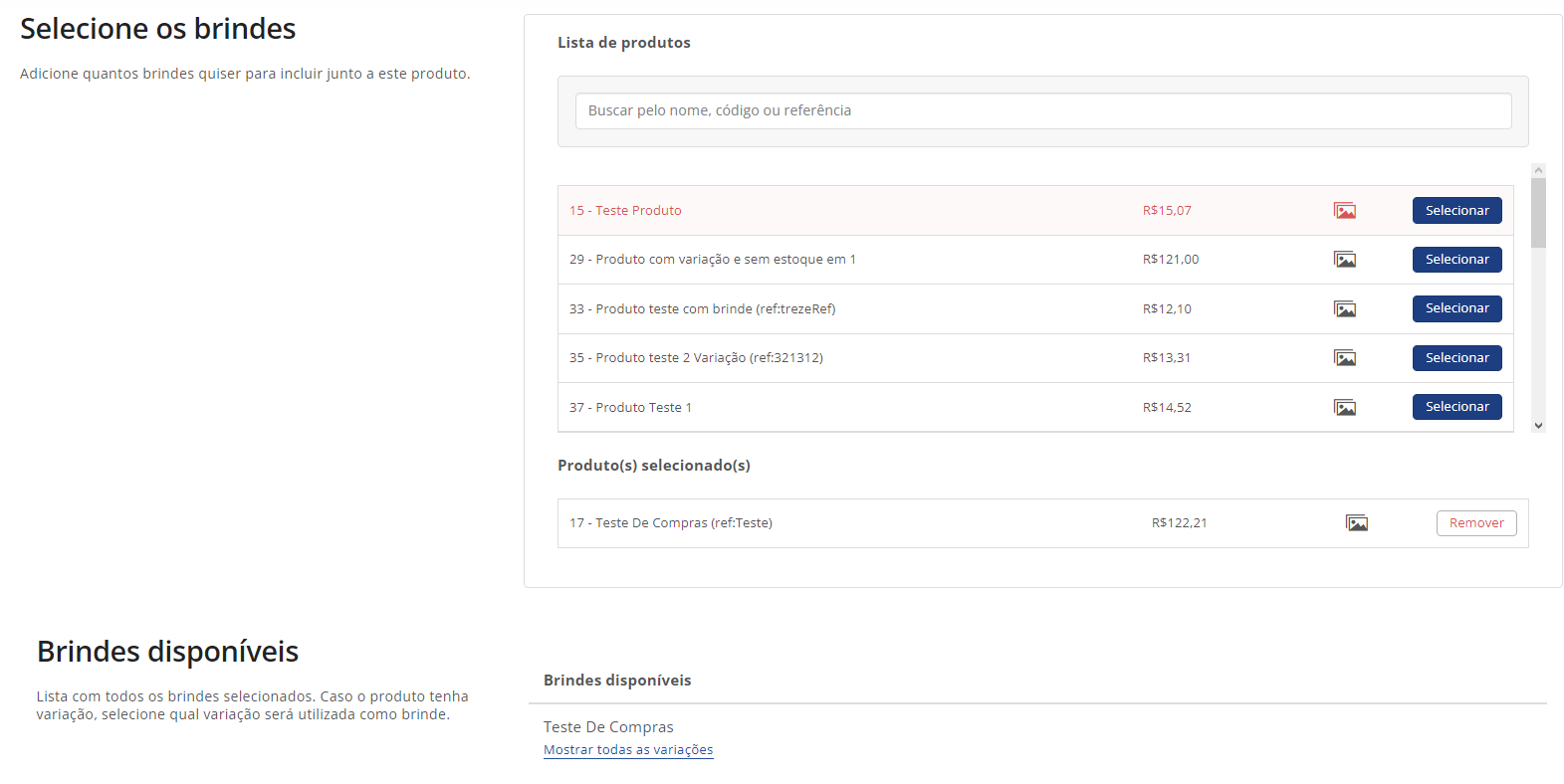Click price R$15,07
1564x784 pixels.
click(x=1167, y=211)
